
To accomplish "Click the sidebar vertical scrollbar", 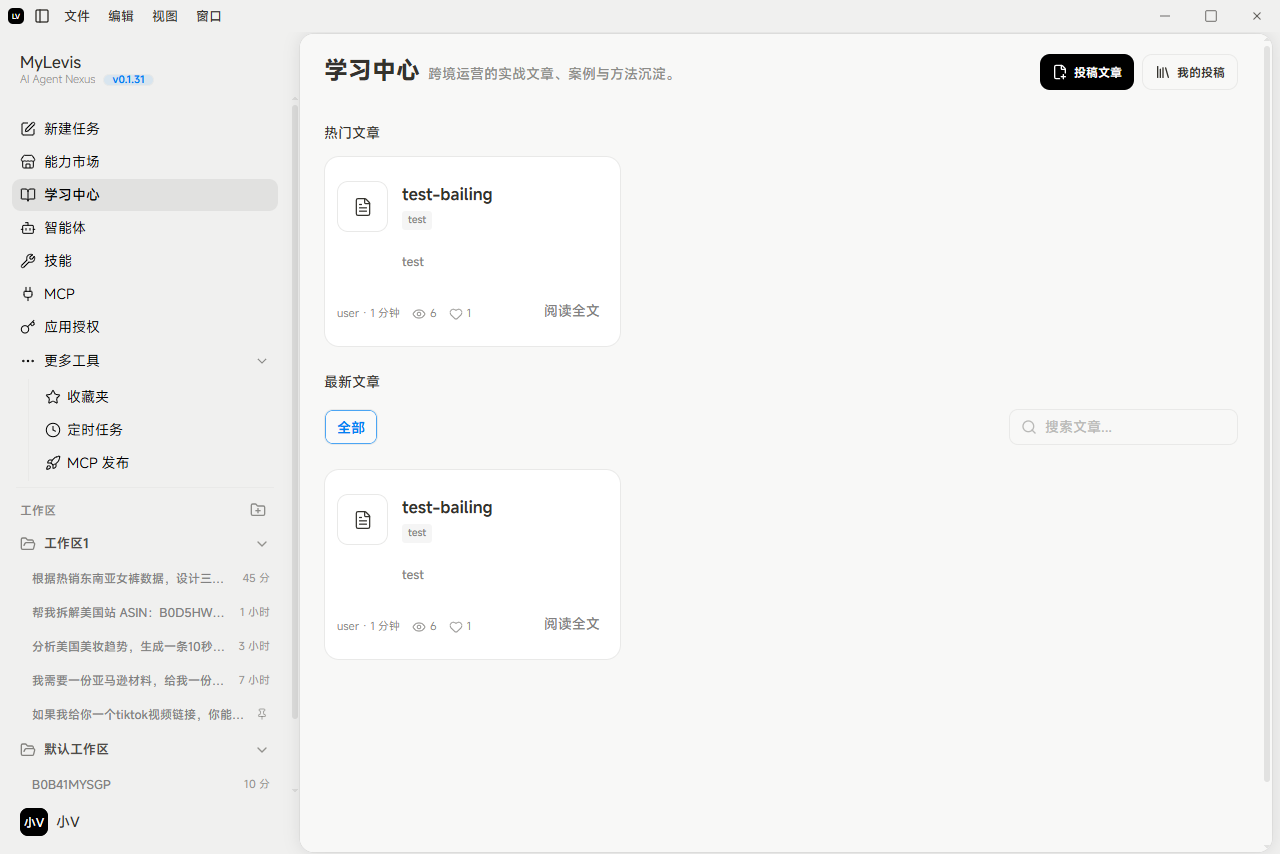I will click(295, 410).
